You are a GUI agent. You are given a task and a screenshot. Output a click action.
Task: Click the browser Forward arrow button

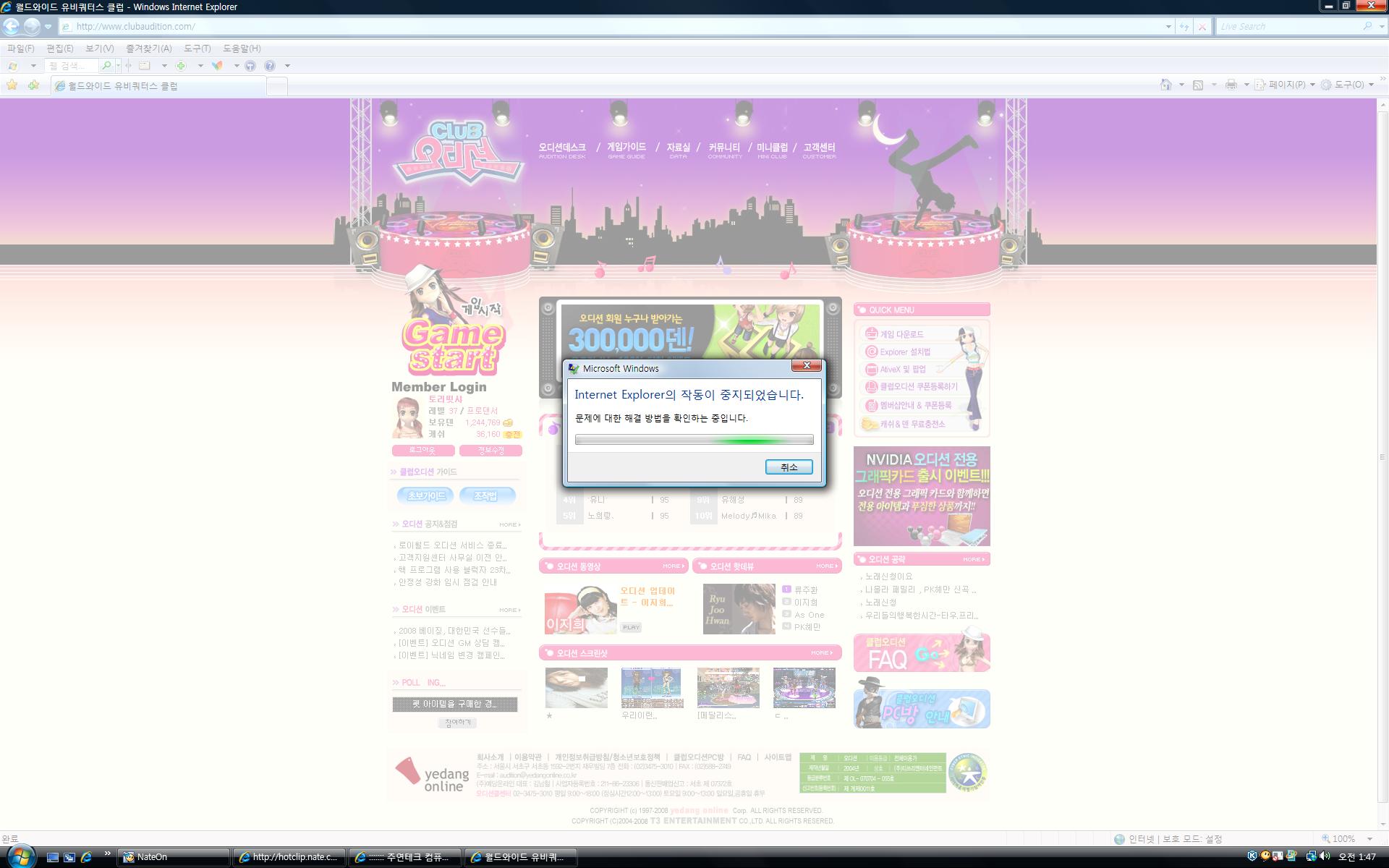coord(32,26)
